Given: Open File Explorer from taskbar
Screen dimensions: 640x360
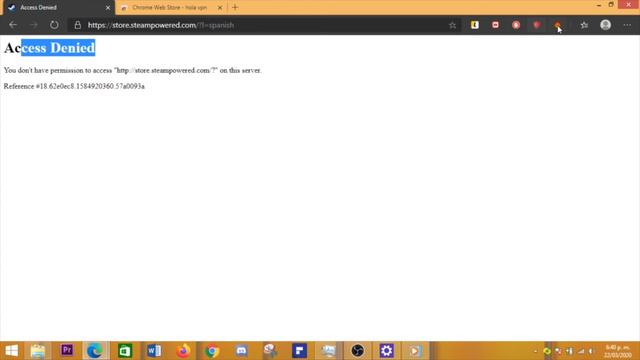Looking at the screenshot, I should pyautogui.click(x=38, y=351).
